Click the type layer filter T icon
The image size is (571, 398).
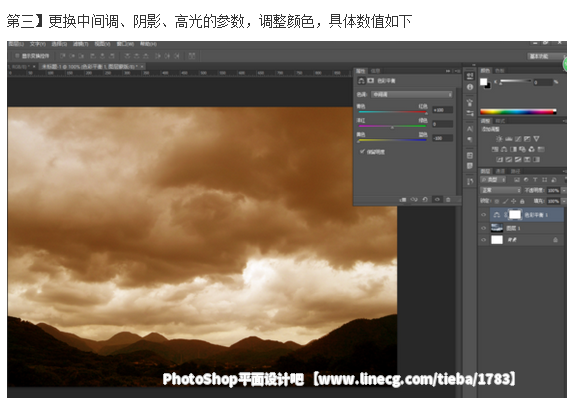pyautogui.click(x=535, y=180)
